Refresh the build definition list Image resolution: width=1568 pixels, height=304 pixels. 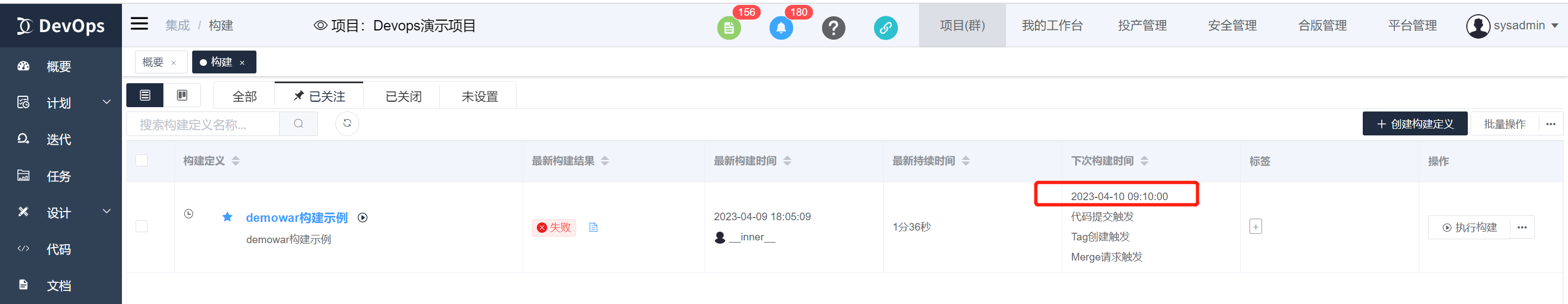click(x=347, y=123)
